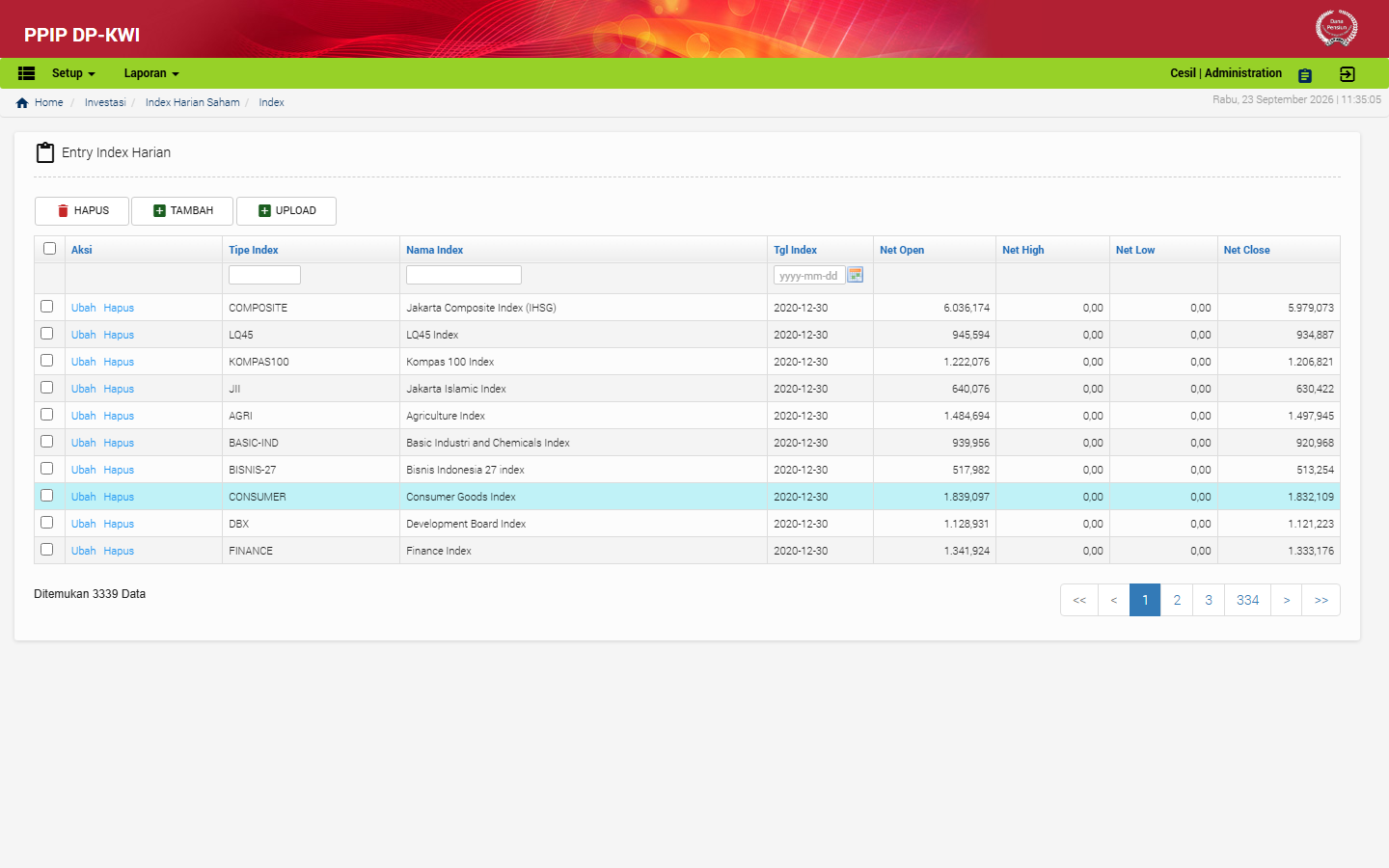Go to page 3
This screenshot has height=868, width=1389.
coord(1209,600)
